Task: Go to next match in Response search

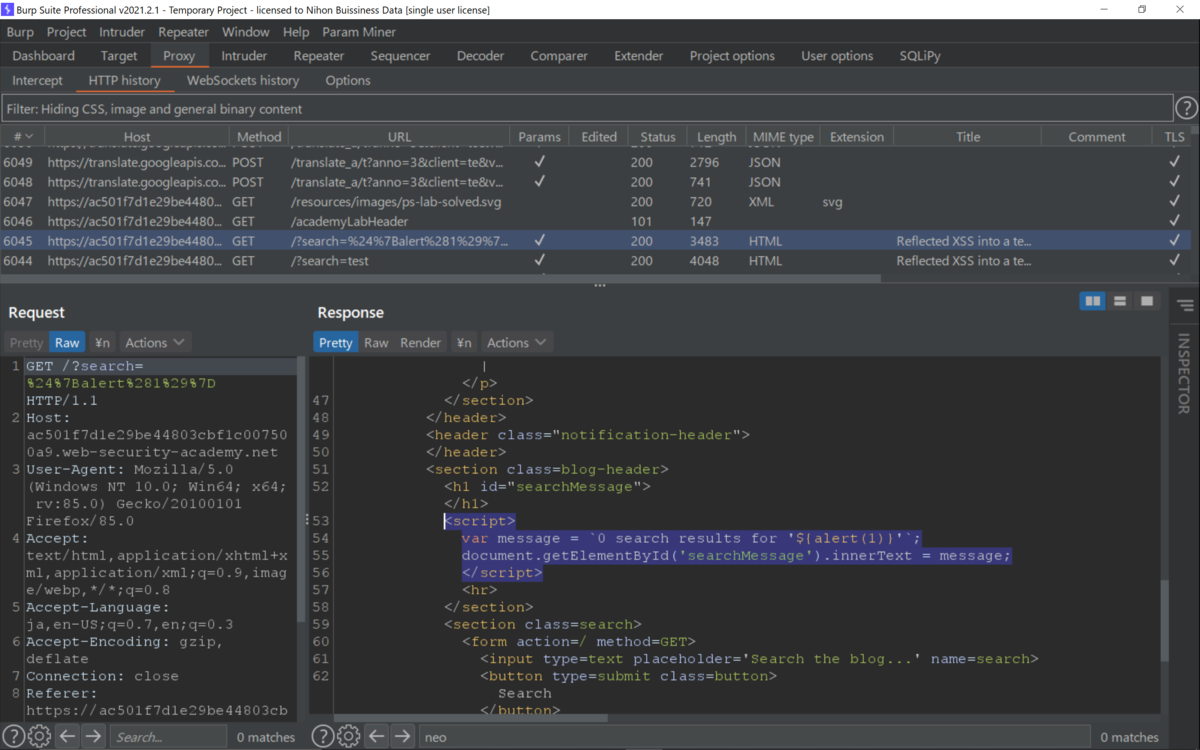Action: pyautogui.click(x=402, y=737)
